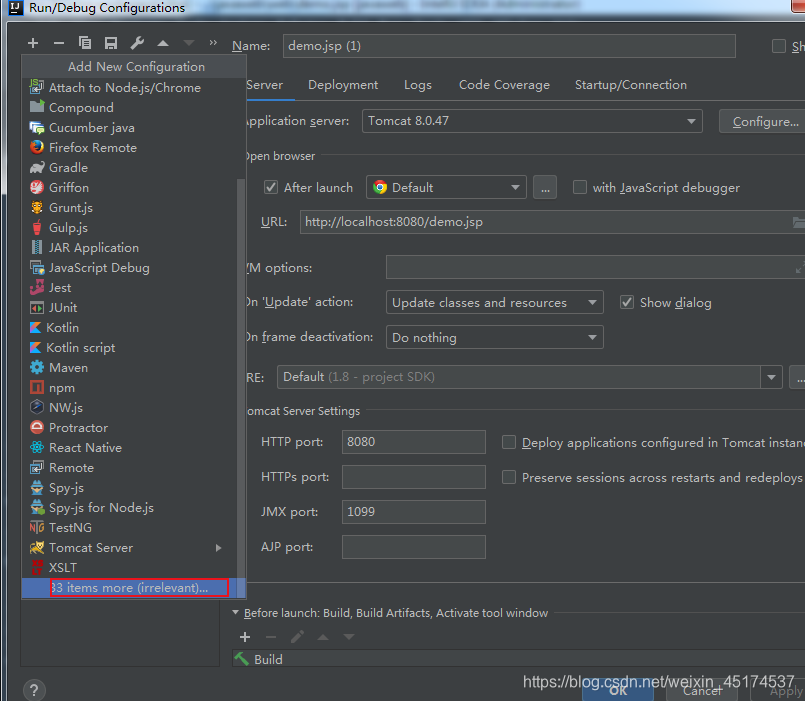The height and width of the screenshot is (701, 805).
Task: Switch to the Logs tab
Action: [x=417, y=85]
